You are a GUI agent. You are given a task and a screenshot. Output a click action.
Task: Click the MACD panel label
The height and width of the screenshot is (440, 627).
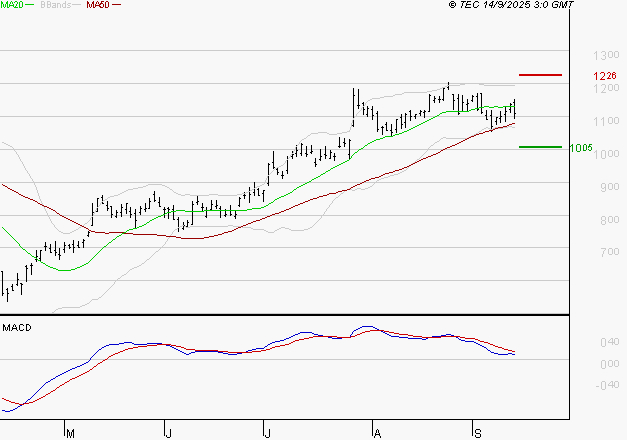[17, 328]
